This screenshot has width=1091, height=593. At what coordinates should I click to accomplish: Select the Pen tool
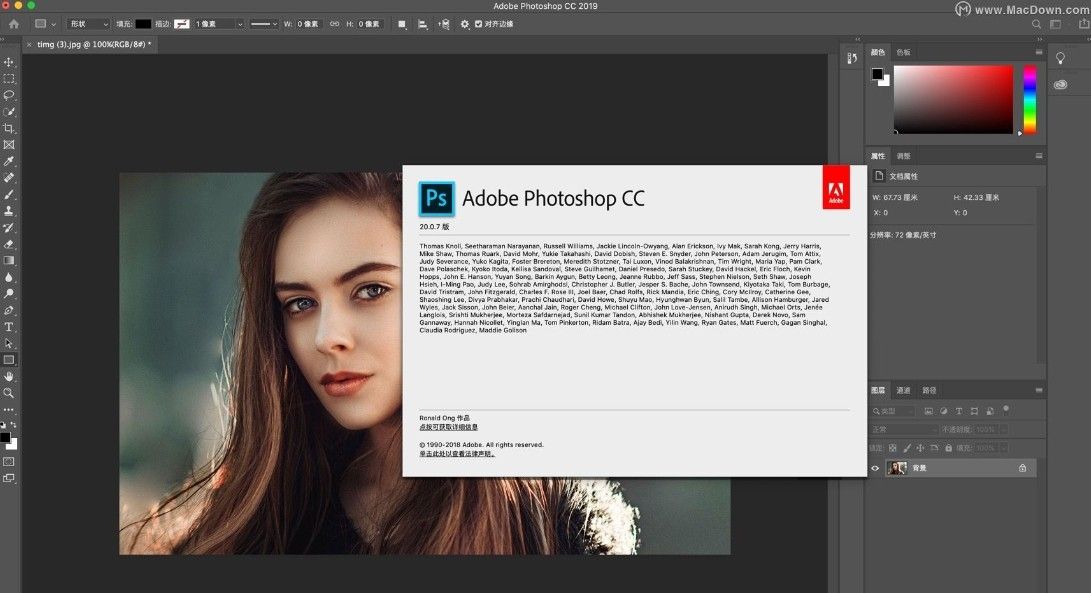click(9, 310)
